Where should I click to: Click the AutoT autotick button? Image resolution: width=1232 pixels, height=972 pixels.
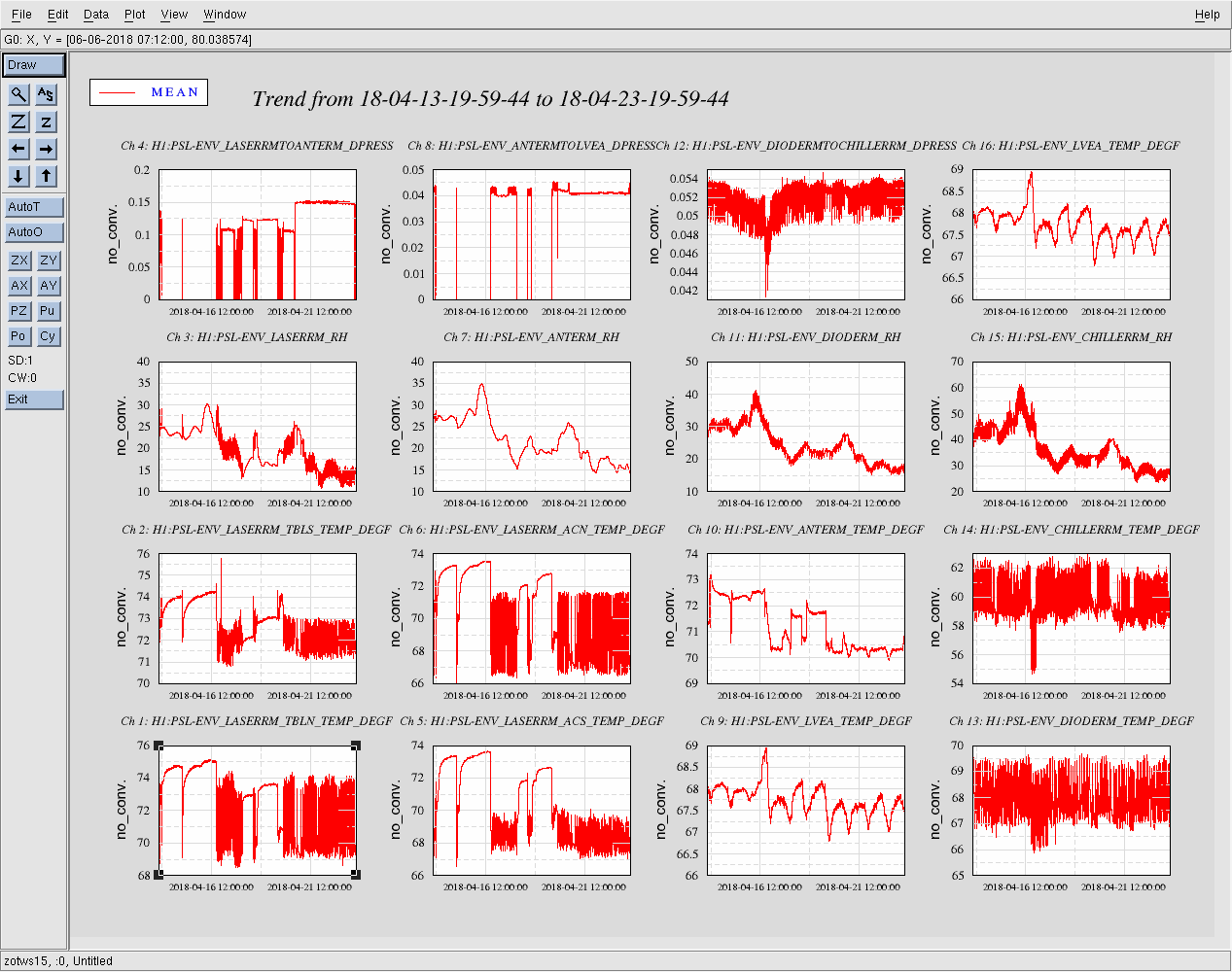coord(34,207)
